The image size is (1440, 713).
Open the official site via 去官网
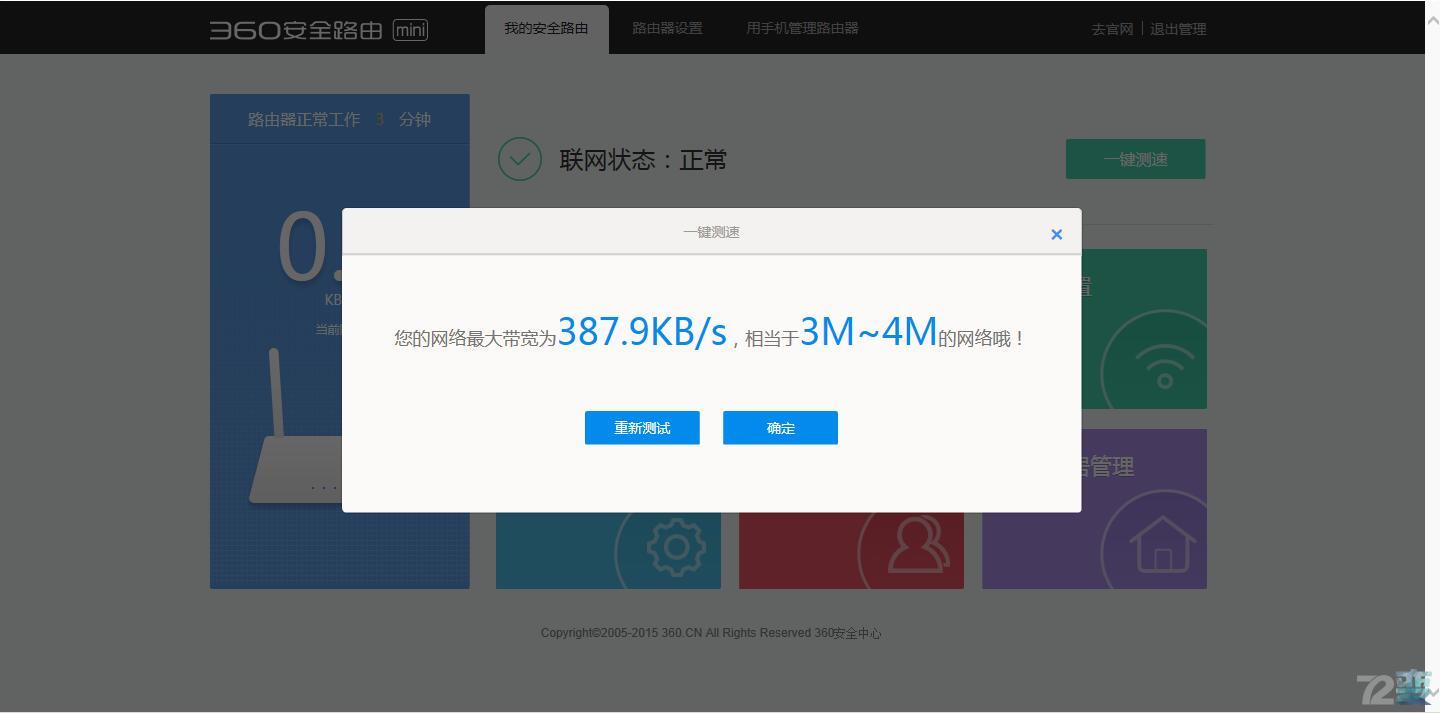(1111, 29)
